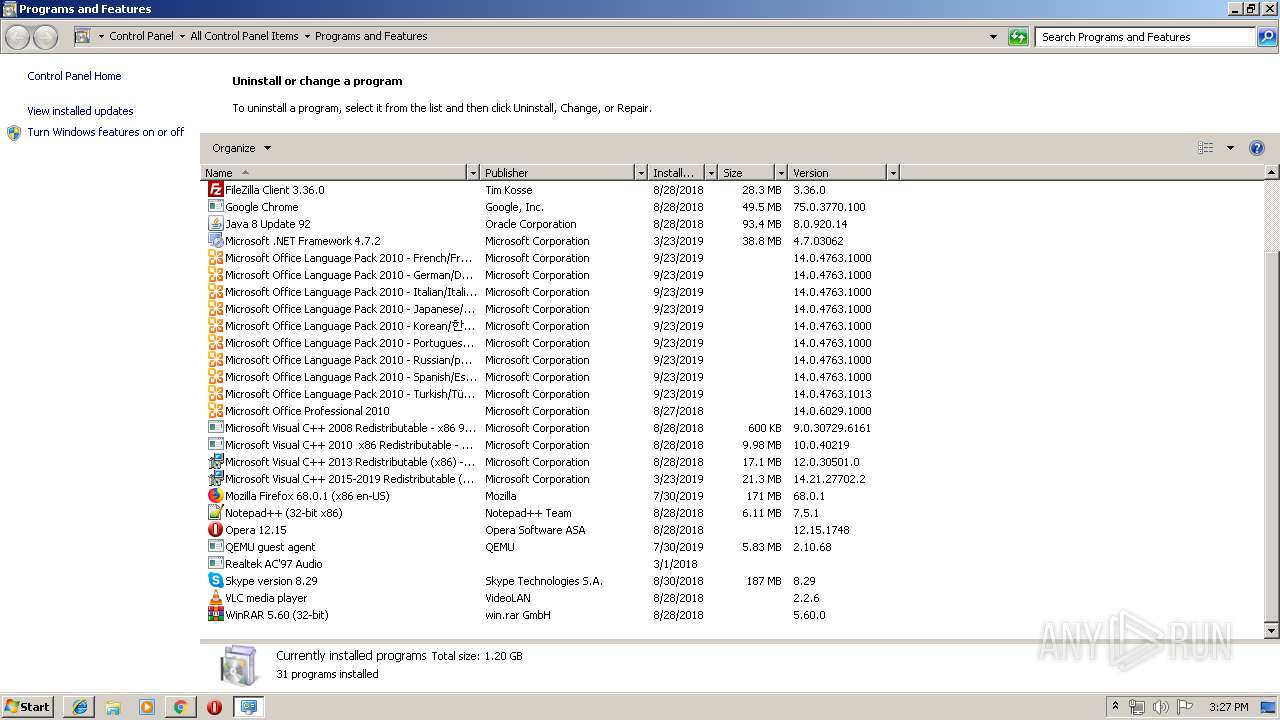This screenshot has width=1280, height=720.
Task: Click the QEMU guest agent icon
Action: point(215,546)
